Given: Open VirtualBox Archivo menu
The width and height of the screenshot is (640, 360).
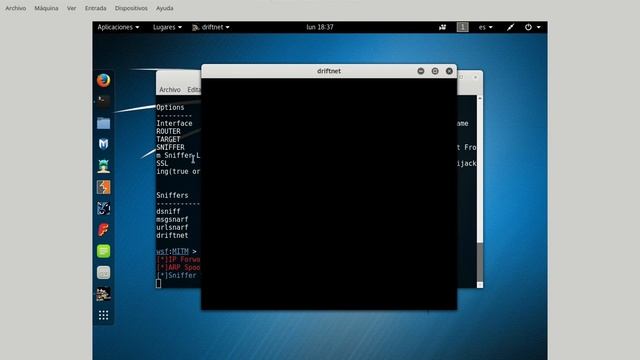Looking at the screenshot, I should pyautogui.click(x=16, y=8).
